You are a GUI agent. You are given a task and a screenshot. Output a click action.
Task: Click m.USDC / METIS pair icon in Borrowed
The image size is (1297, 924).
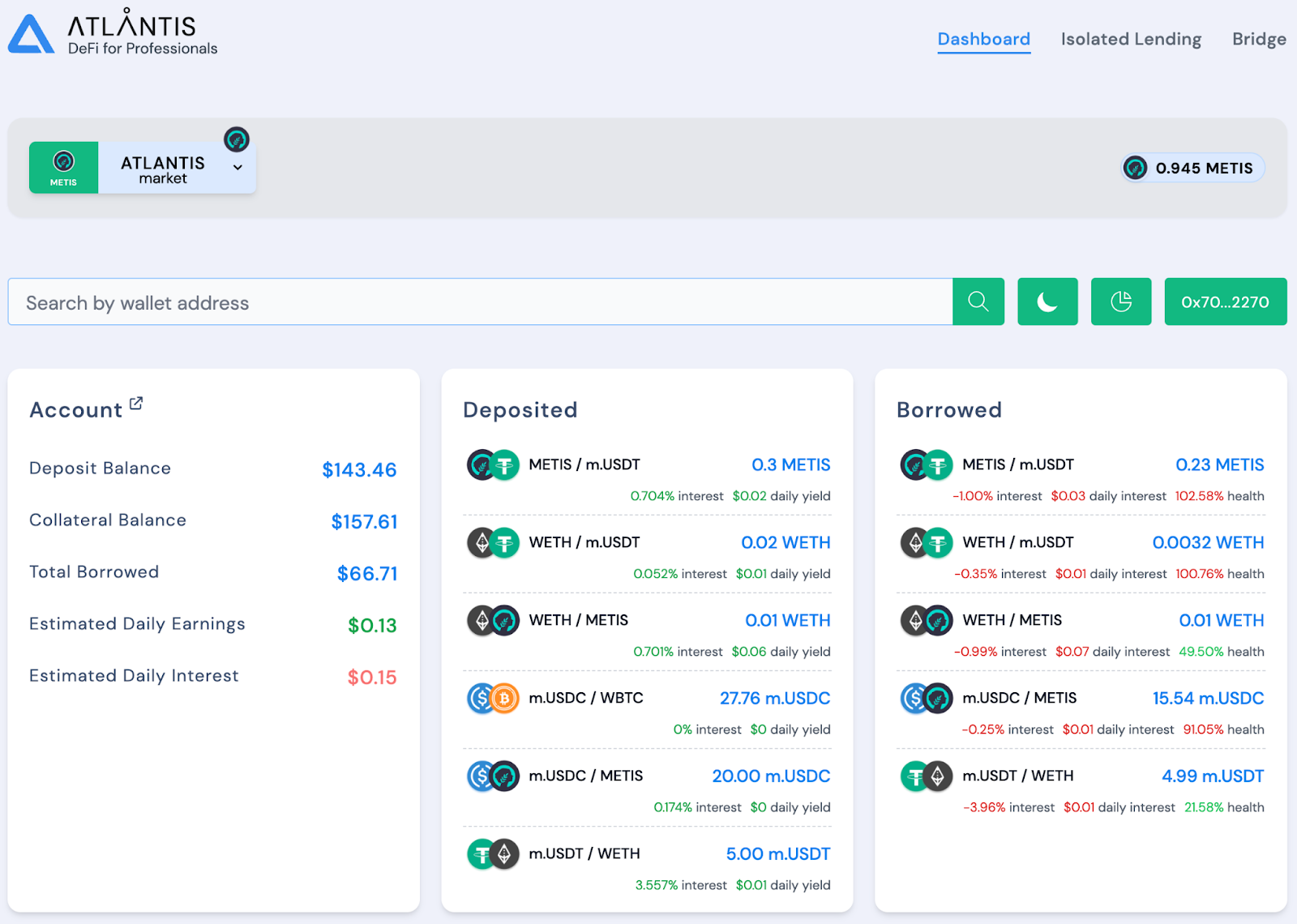pyautogui.click(x=927, y=699)
